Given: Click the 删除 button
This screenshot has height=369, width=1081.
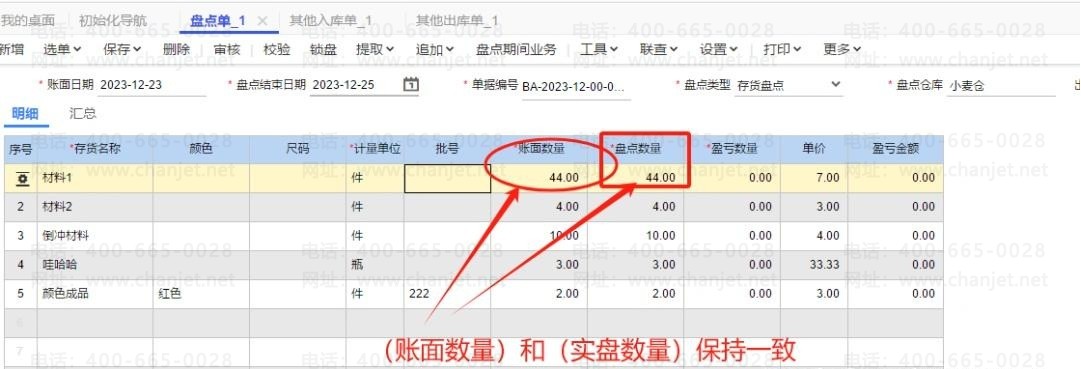Looking at the screenshot, I should coord(176,49).
